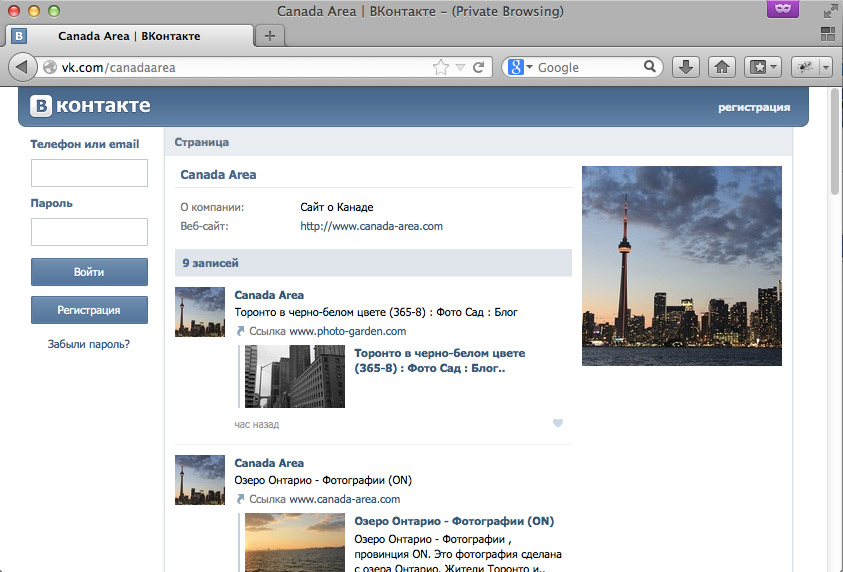
Task: Reload the page with the refresh icon
Action: pyautogui.click(x=479, y=67)
